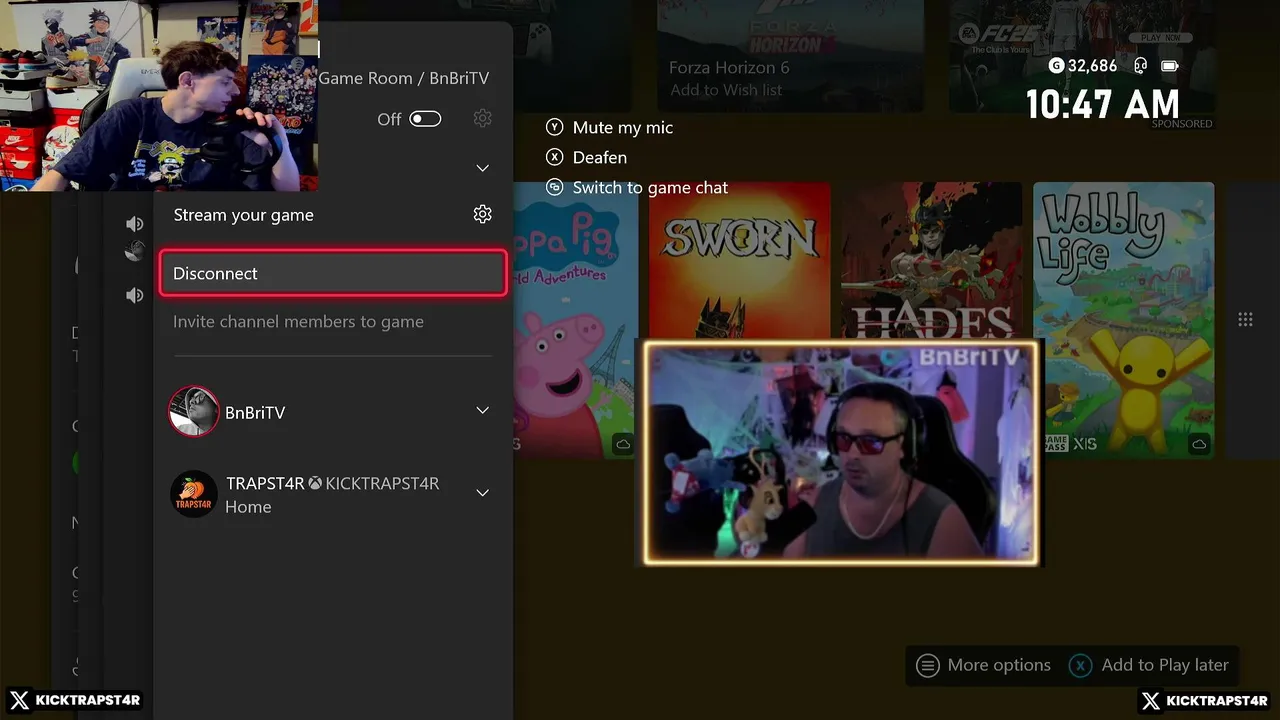Screen dimensions: 1280x720
Task: Select Invite channel members to game
Action: [298, 322]
